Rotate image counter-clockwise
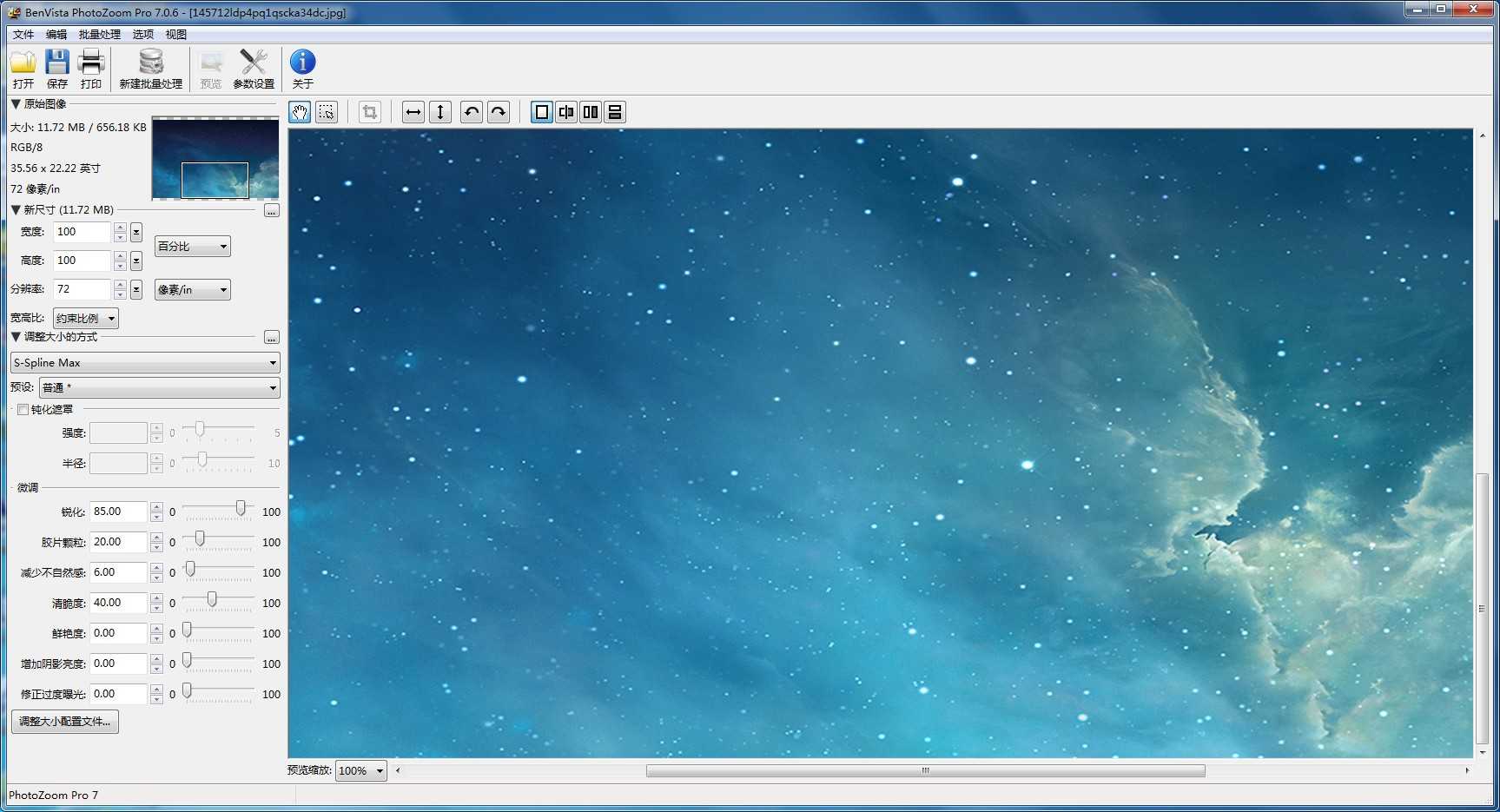The height and width of the screenshot is (812, 1500). [472, 112]
